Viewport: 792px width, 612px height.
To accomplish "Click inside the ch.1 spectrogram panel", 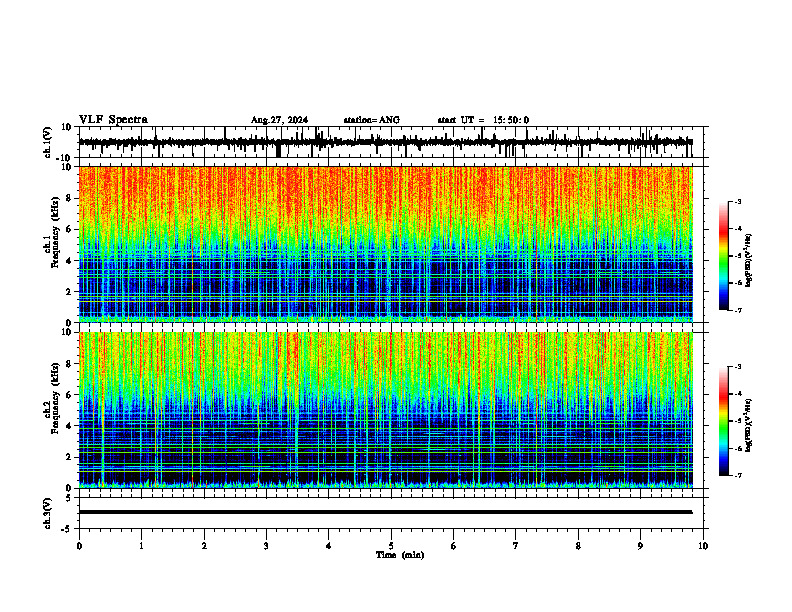I will tap(385, 244).
